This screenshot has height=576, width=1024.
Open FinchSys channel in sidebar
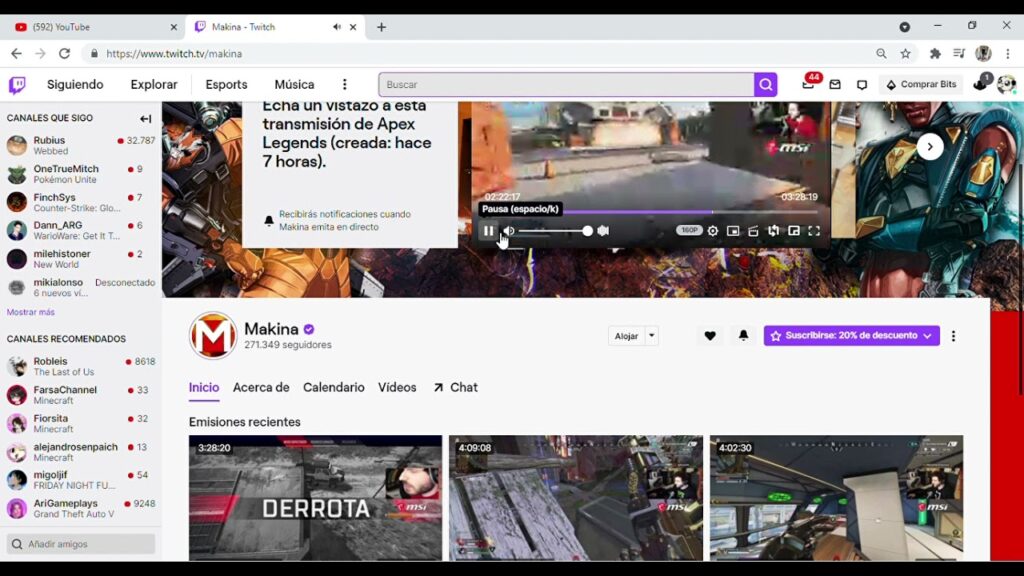point(81,202)
